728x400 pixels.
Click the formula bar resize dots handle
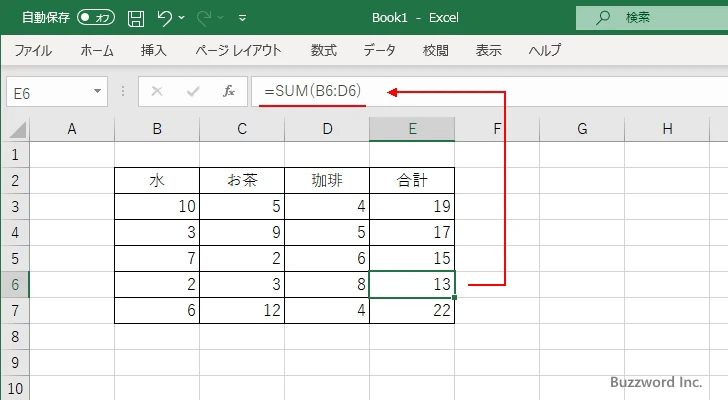123,91
